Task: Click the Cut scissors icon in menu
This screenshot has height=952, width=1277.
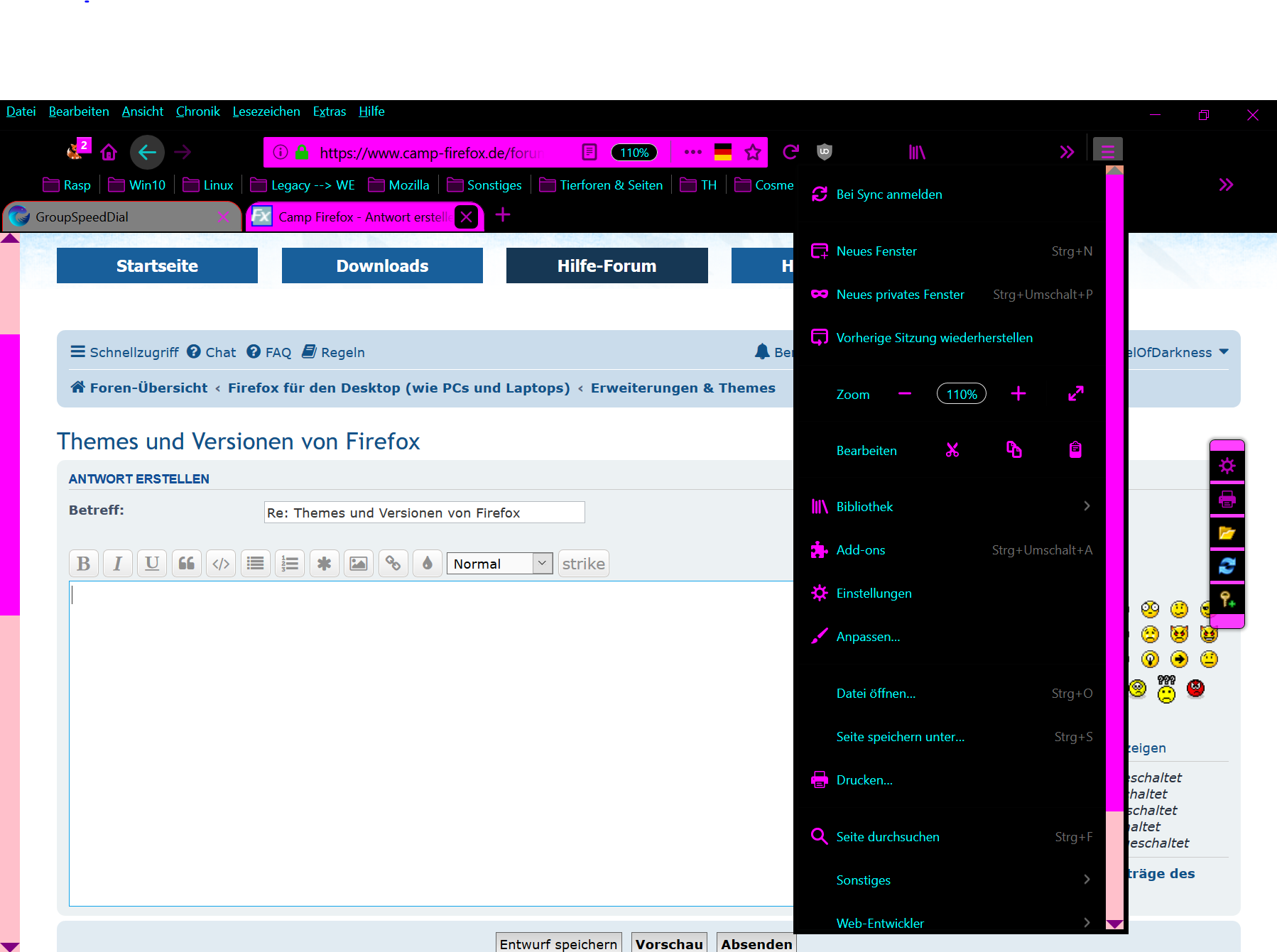Action: (952, 450)
